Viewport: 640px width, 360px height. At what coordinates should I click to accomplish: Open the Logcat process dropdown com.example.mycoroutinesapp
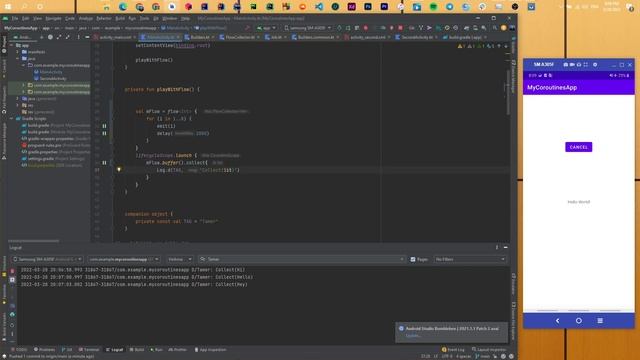(x=124, y=259)
